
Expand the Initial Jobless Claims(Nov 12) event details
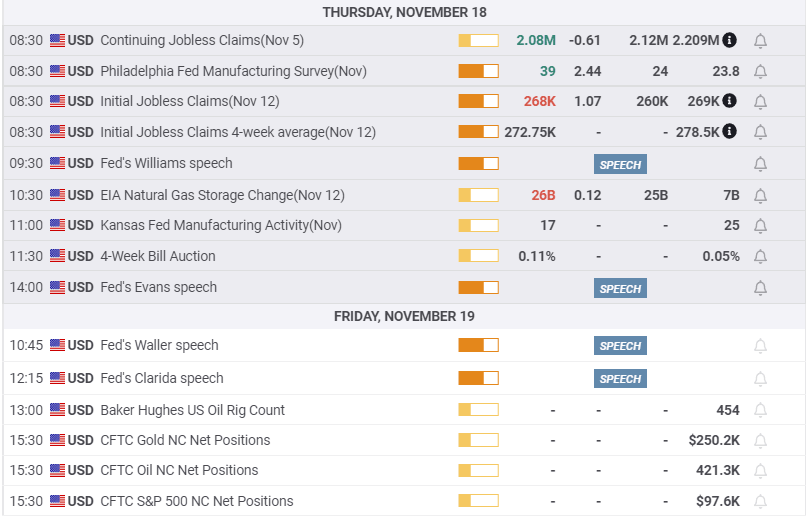190,101
